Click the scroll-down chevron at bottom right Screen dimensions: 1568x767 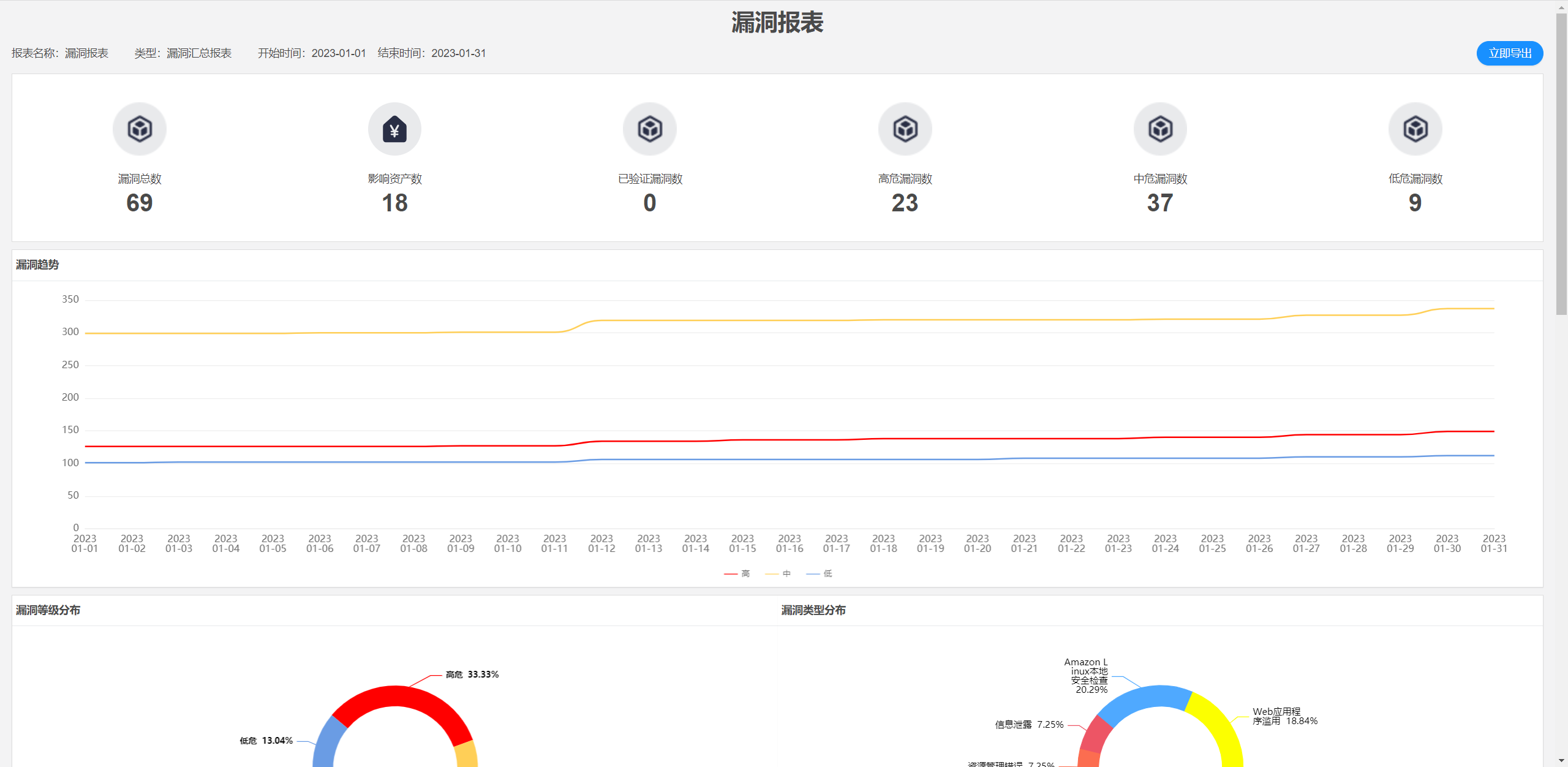[x=1560, y=760]
